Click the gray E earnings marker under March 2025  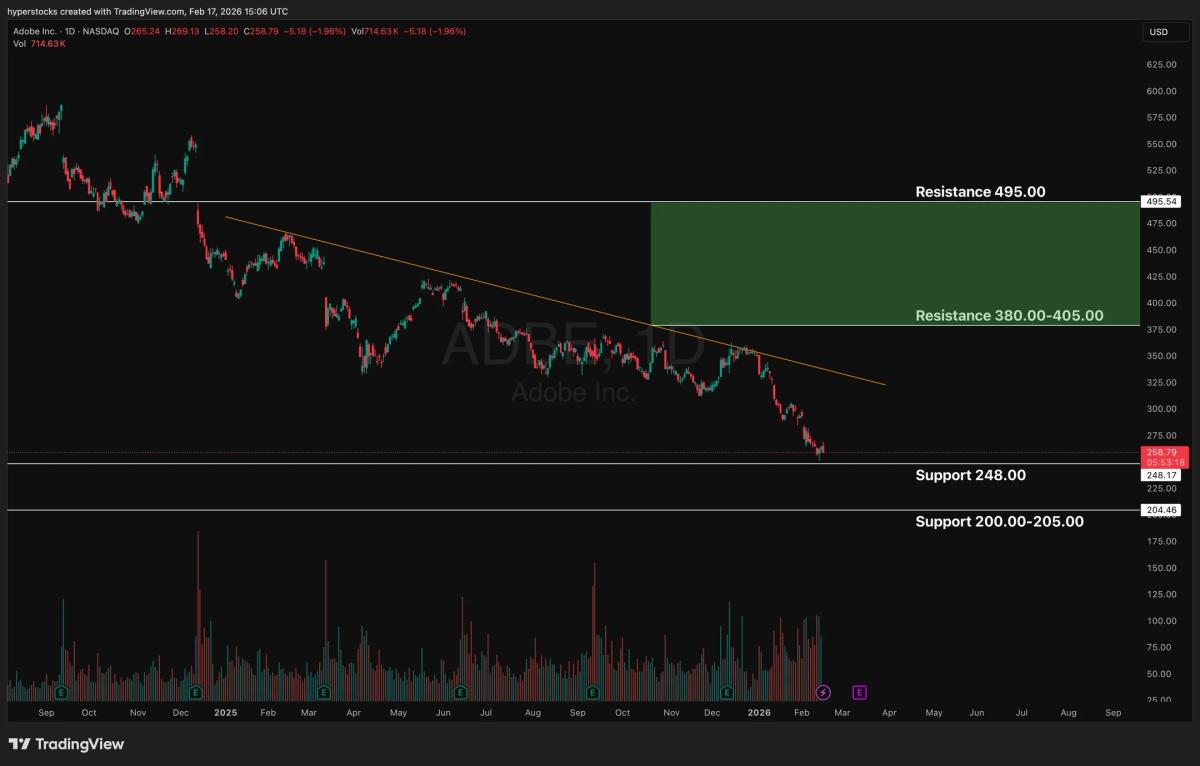323,691
